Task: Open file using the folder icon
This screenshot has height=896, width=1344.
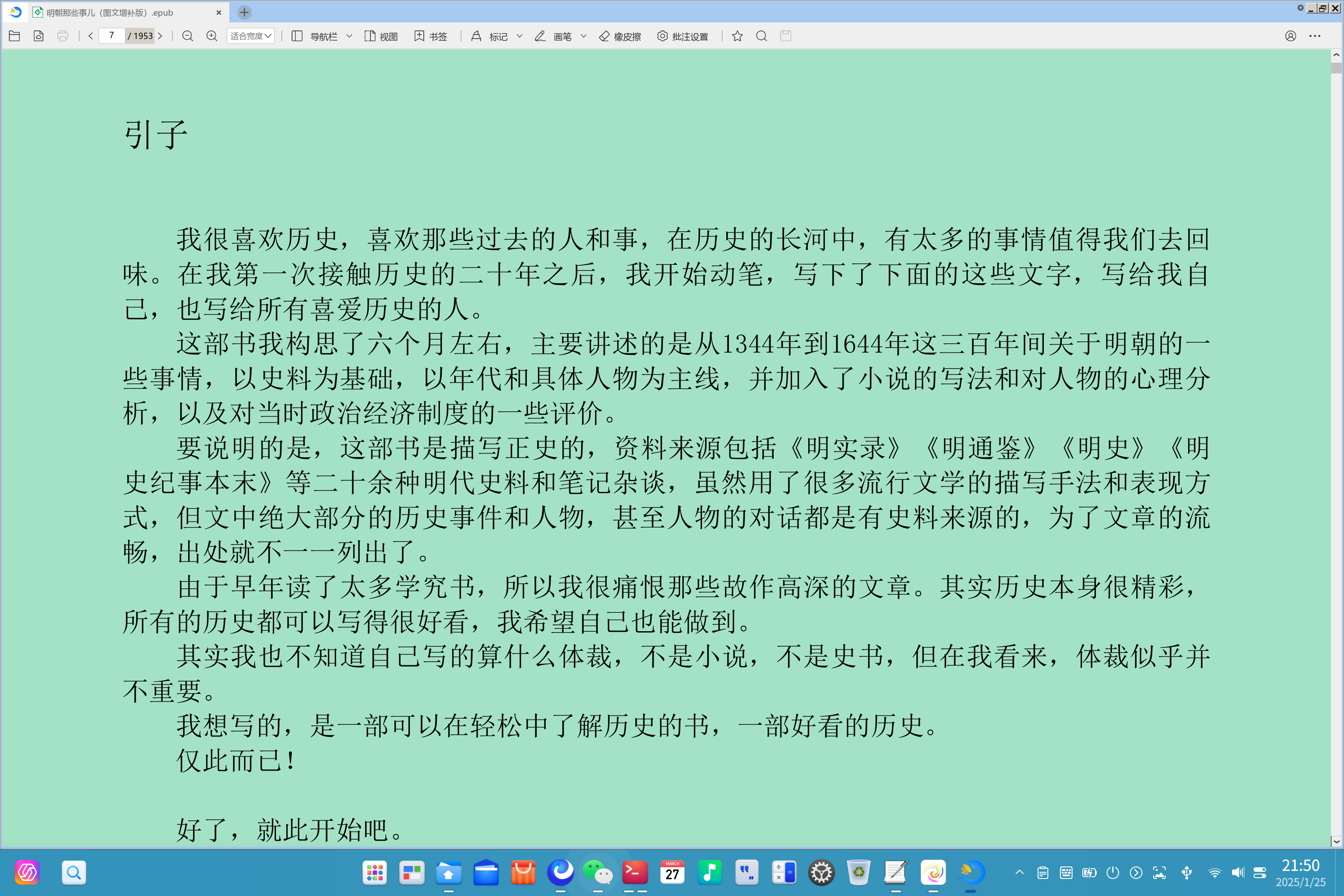Action: pyautogui.click(x=15, y=36)
